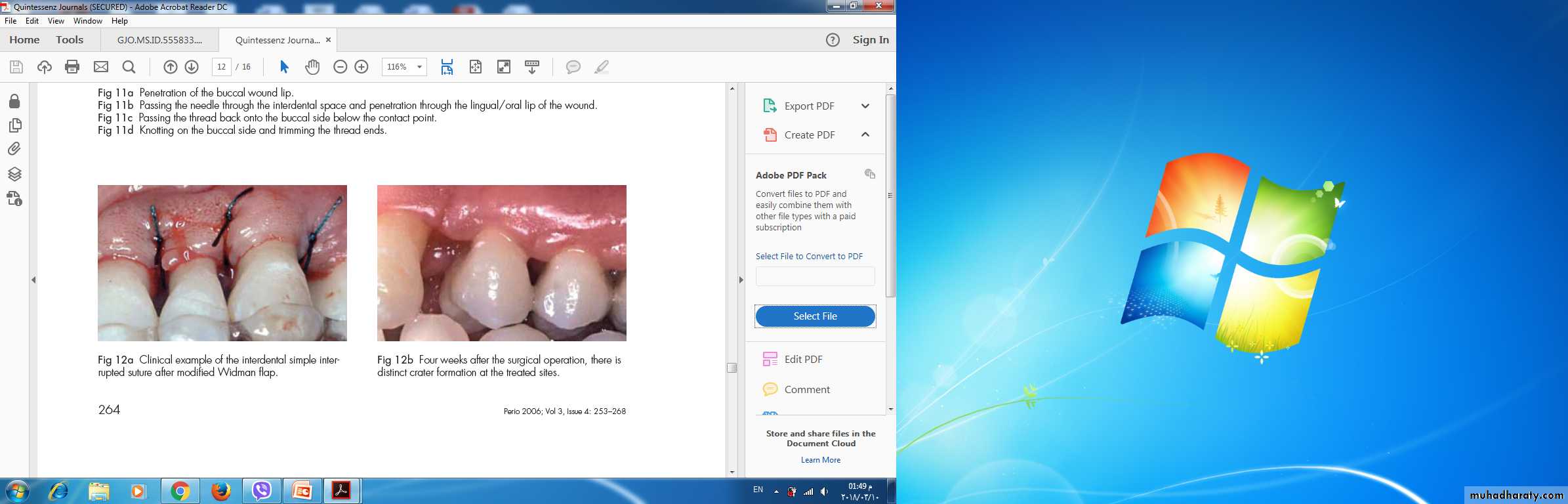Screen dimensions: 1568x504
Task: Expand the Export PDF section
Action: (865, 106)
